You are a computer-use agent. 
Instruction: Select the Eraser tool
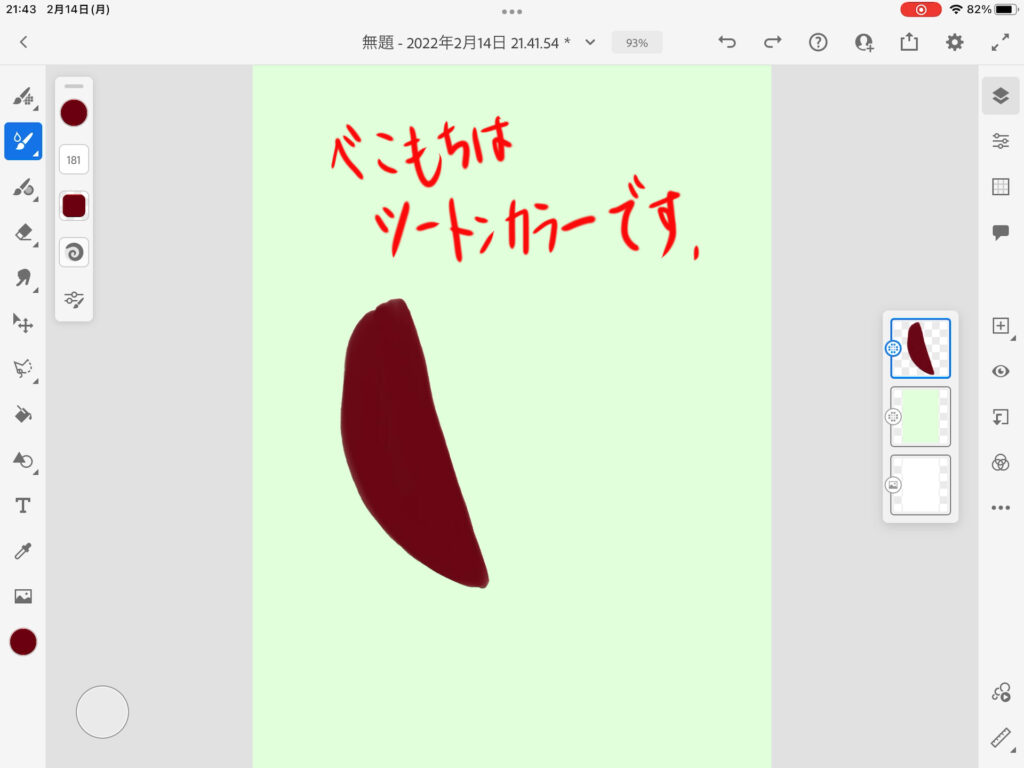coord(22,232)
